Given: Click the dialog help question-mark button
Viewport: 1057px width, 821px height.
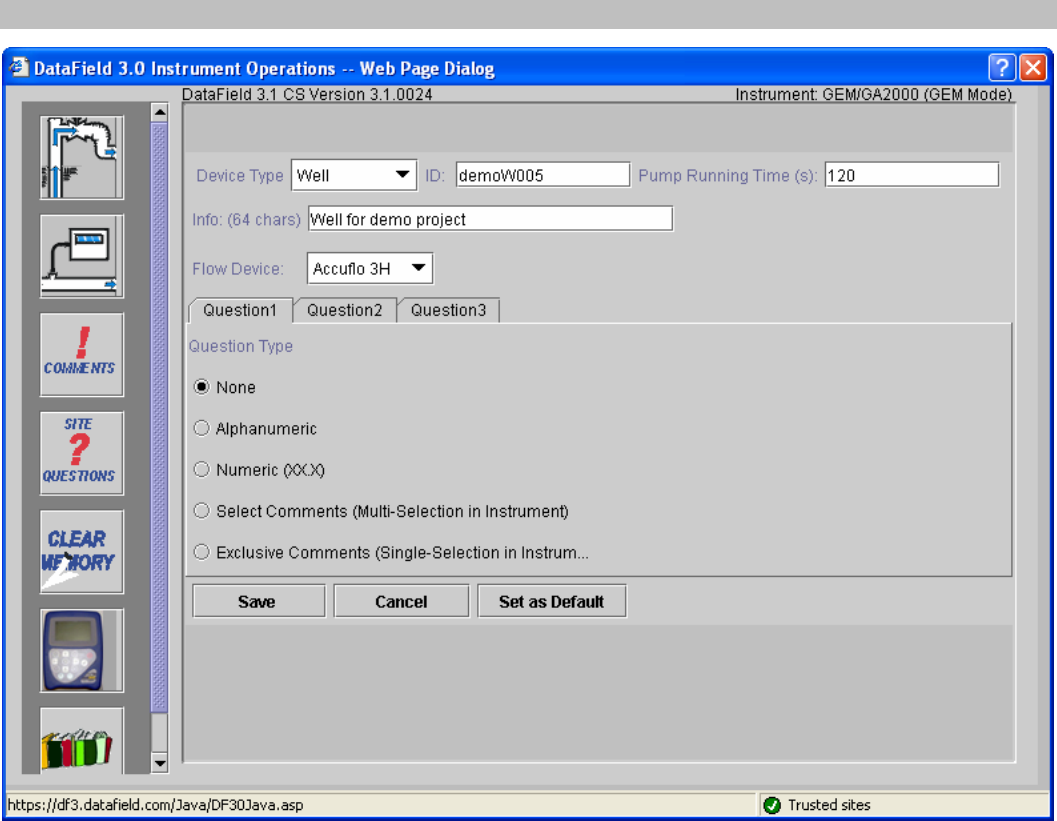Looking at the screenshot, I should point(1002,68).
